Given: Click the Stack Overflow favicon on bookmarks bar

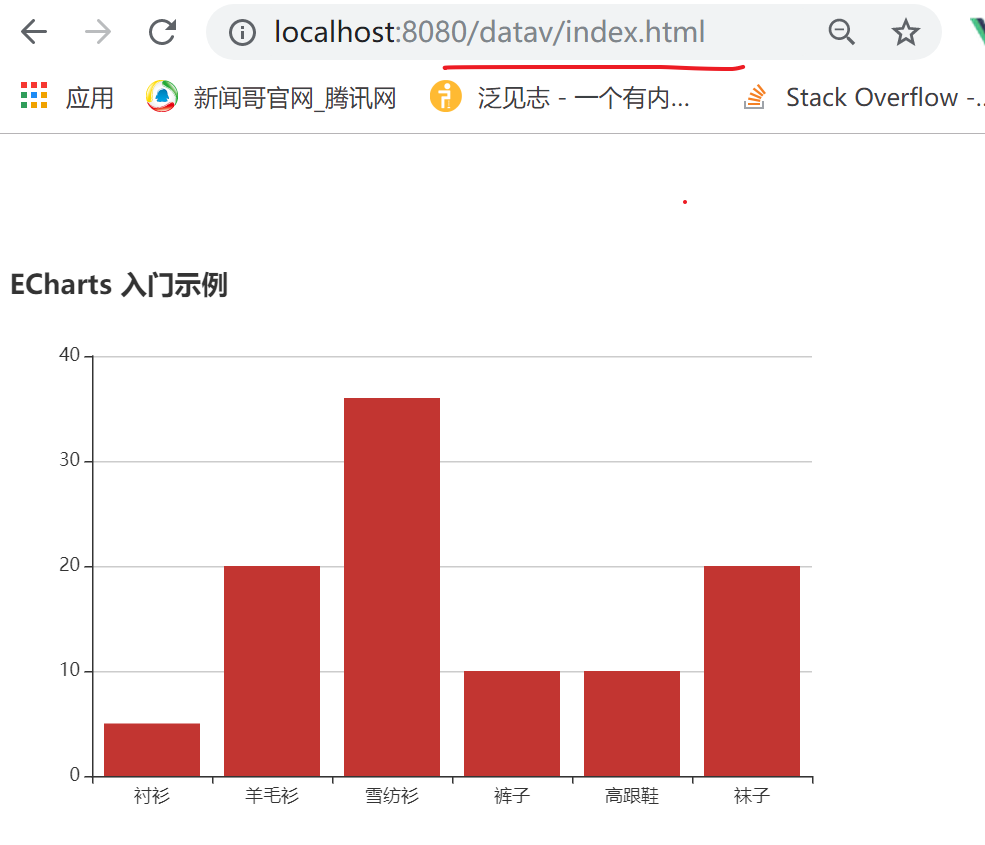Looking at the screenshot, I should (x=752, y=96).
